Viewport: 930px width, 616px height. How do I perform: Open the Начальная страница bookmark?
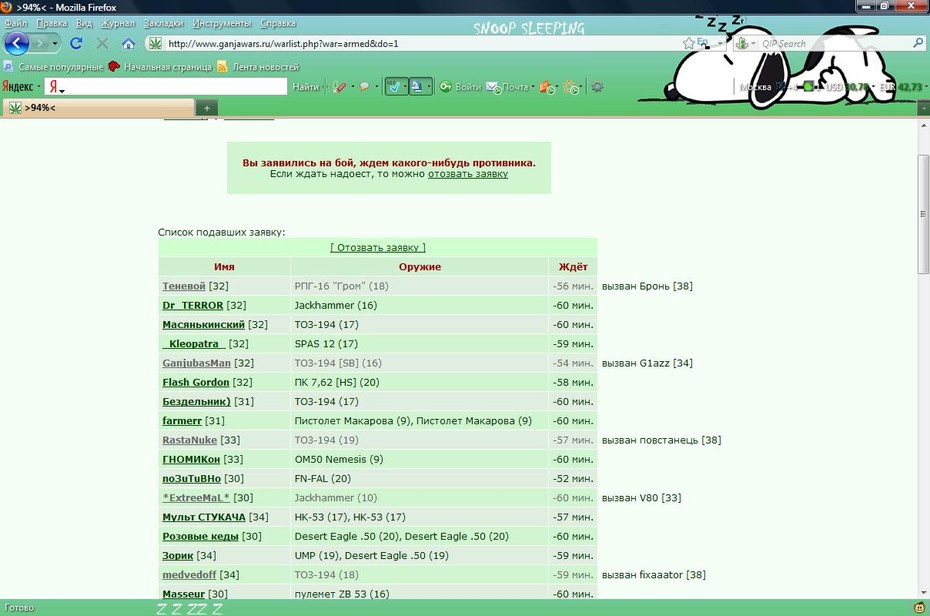pyautogui.click(x=160, y=67)
